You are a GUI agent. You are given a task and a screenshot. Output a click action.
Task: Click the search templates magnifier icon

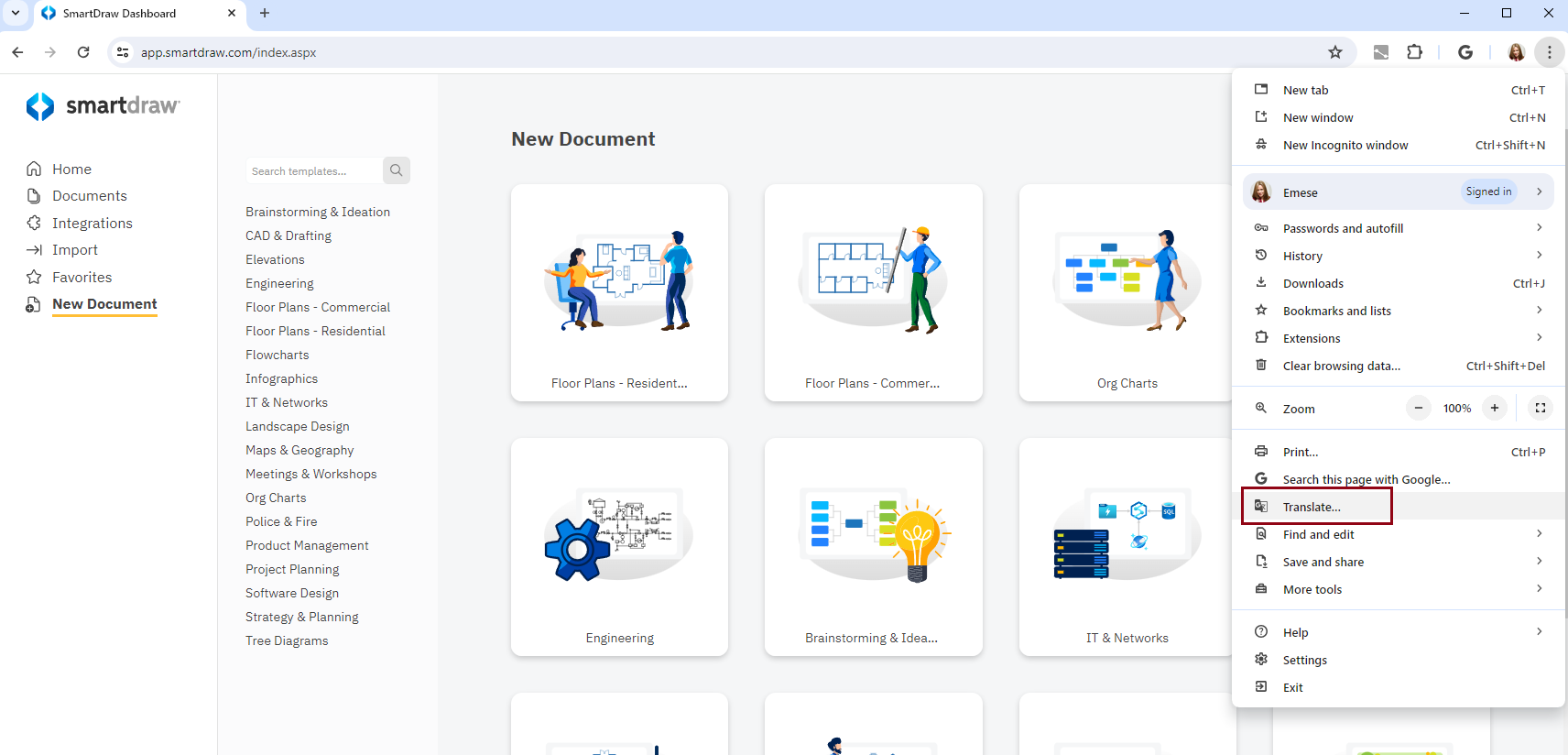(x=396, y=170)
